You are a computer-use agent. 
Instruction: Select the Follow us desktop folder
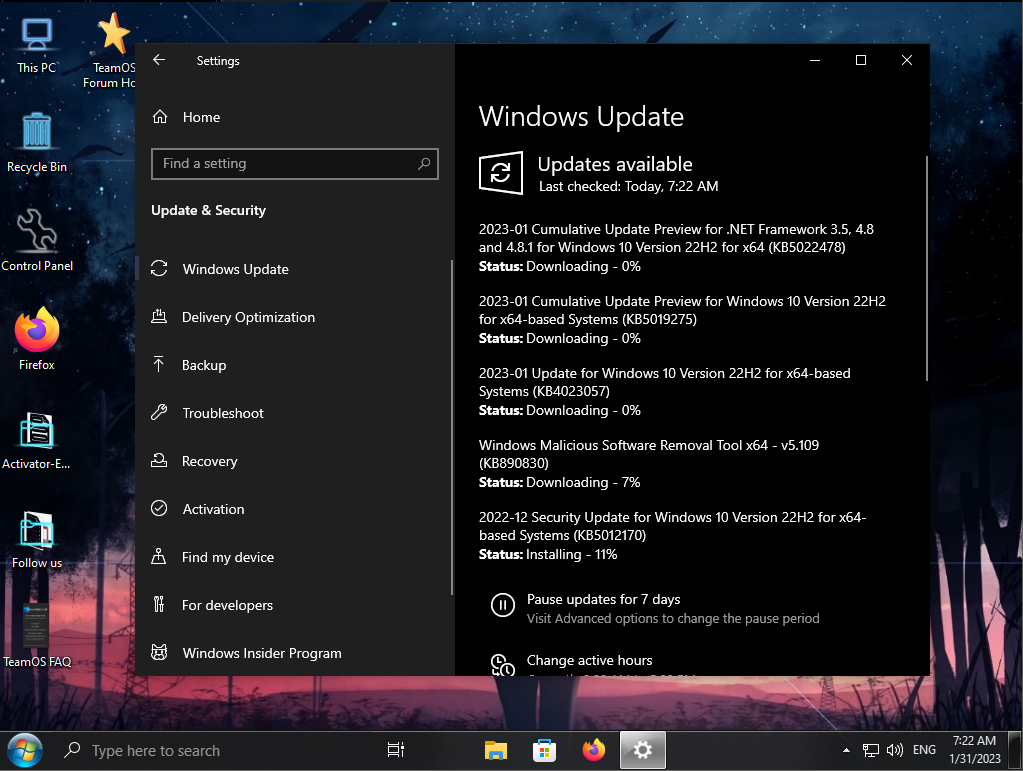click(37, 540)
